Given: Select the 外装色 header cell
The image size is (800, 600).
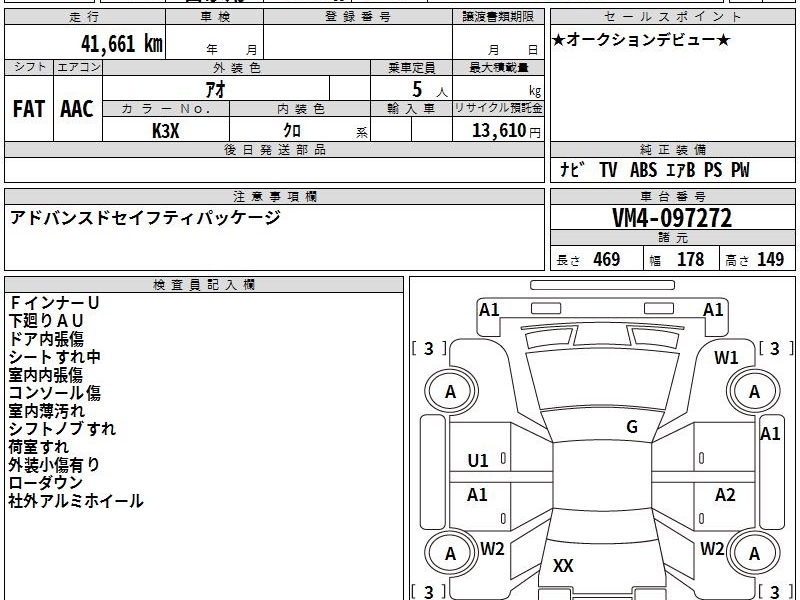Looking at the screenshot, I should (237, 67).
